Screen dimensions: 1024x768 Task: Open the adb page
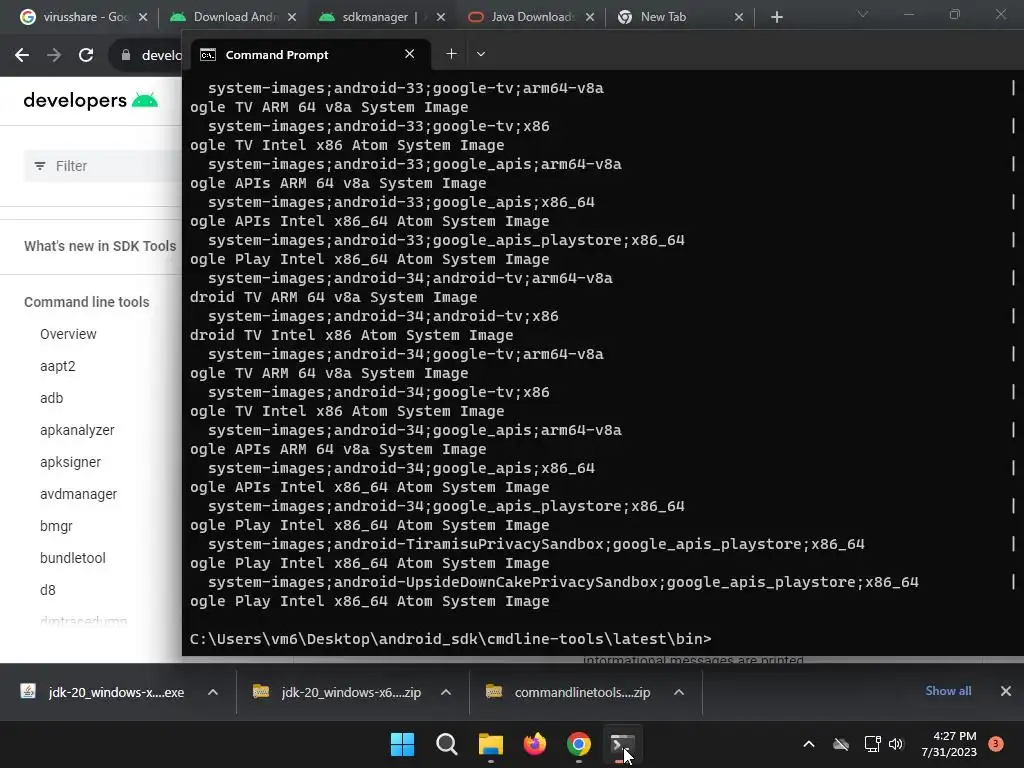tap(52, 398)
